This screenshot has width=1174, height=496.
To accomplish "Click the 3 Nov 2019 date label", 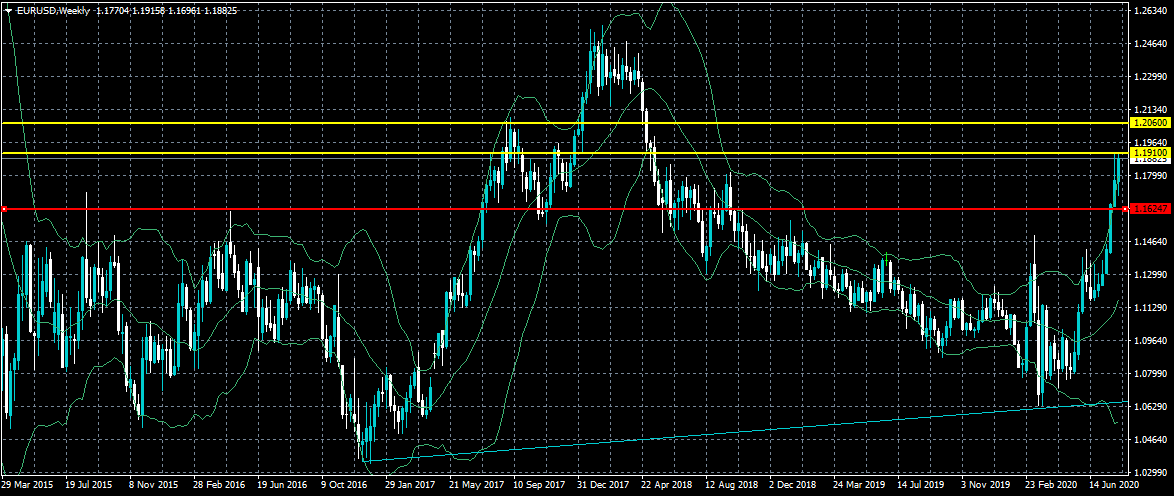I will pos(986,486).
